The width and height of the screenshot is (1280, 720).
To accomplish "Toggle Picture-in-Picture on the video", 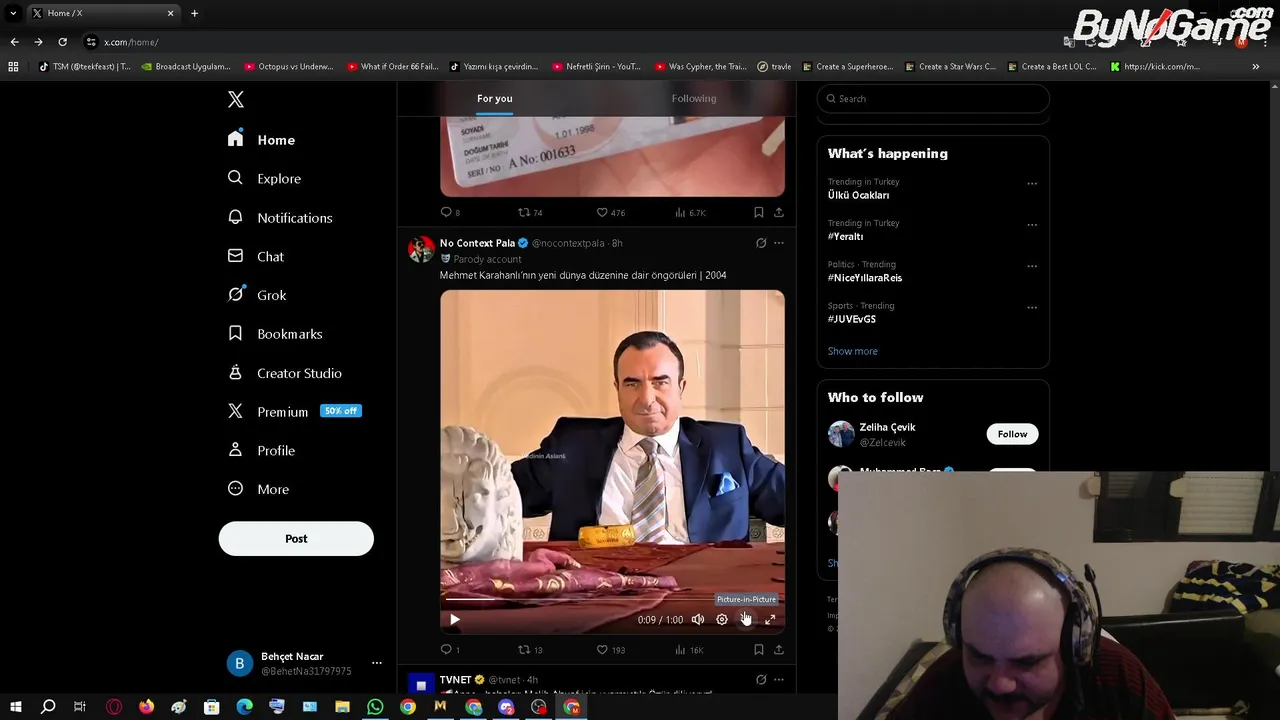I will tap(746, 620).
